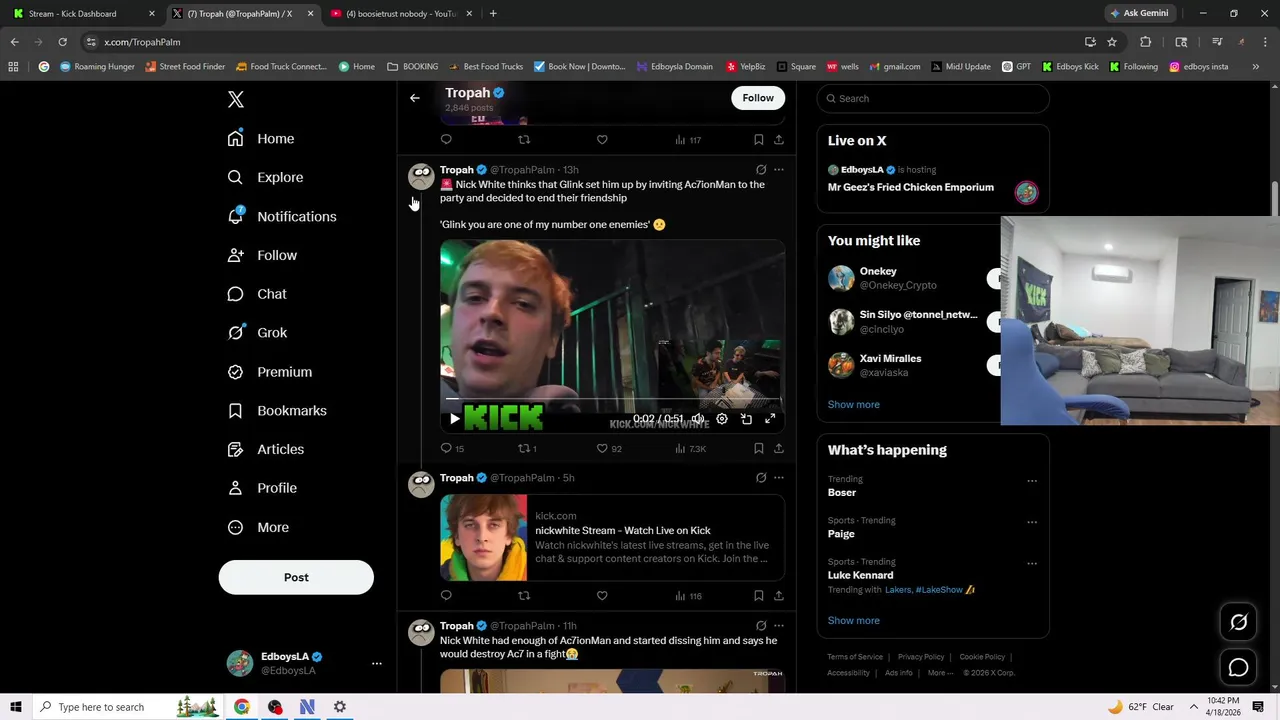Bookmark this page with the star icon

[x=1112, y=42]
